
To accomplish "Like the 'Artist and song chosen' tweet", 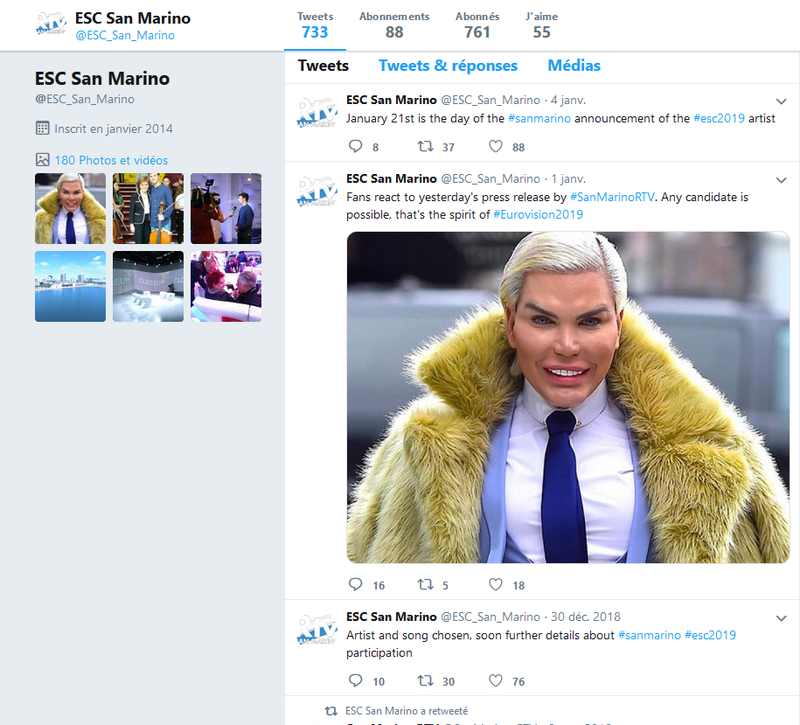I will 495,681.
